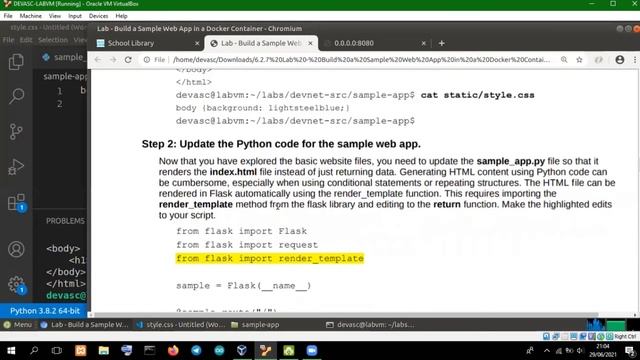Image resolution: width=640 pixels, height=360 pixels.
Task: Open VirtualBox Help menu
Action: pos(121,16)
